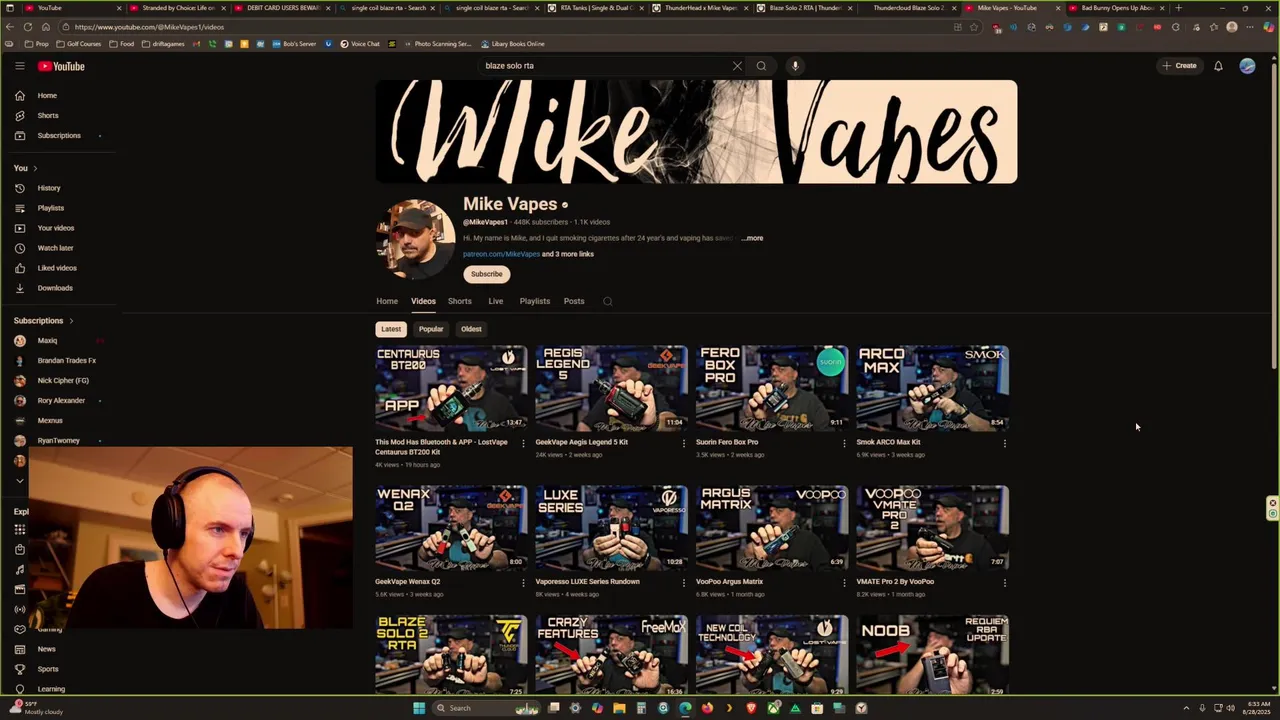Open the account avatar menu
Image resolution: width=1280 pixels, height=720 pixels.
click(x=1247, y=66)
